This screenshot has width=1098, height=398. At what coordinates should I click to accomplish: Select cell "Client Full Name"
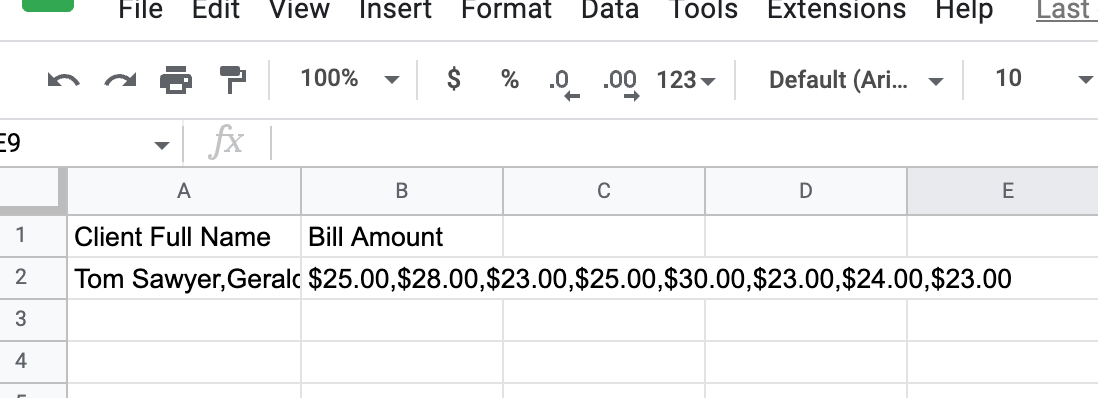[184, 236]
